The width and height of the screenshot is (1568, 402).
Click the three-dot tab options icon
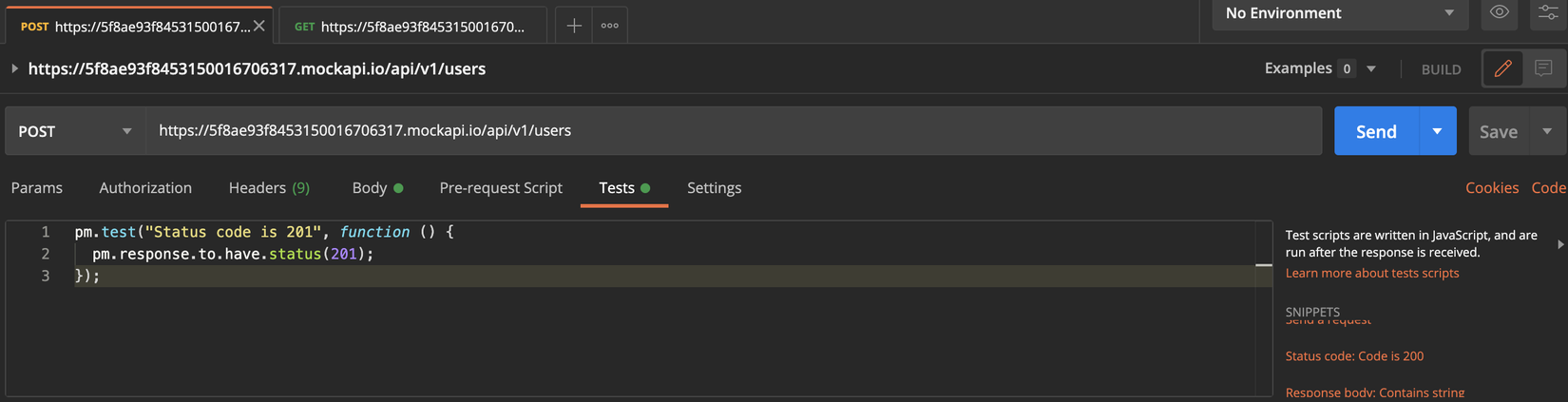coord(610,26)
